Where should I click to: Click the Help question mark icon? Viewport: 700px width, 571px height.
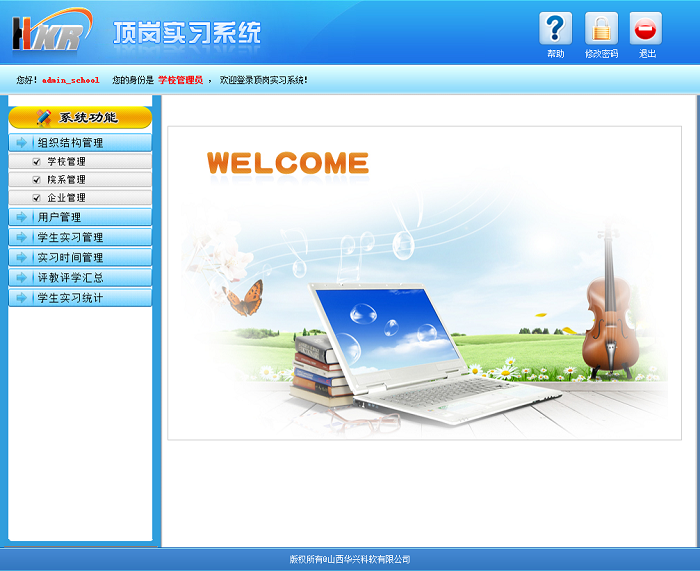click(555, 29)
